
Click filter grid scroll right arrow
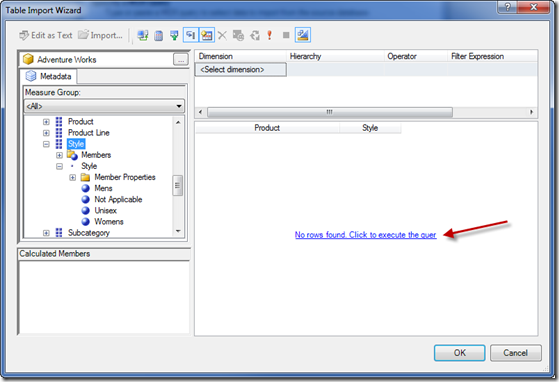click(531, 112)
